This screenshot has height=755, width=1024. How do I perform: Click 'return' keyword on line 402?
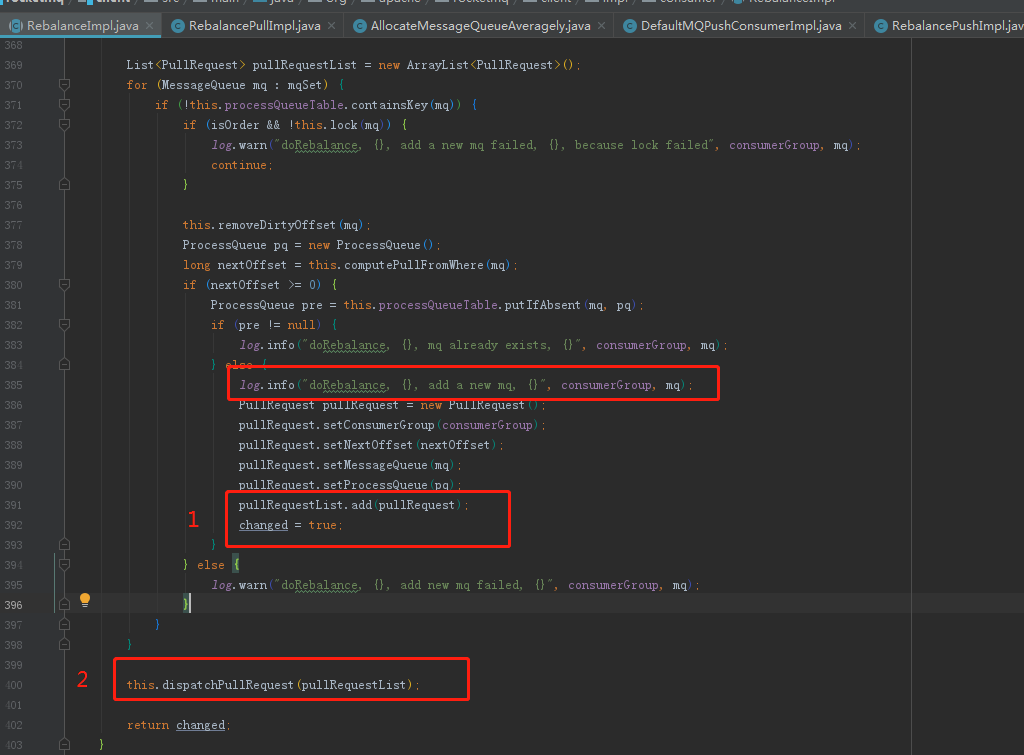pos(148,724)
